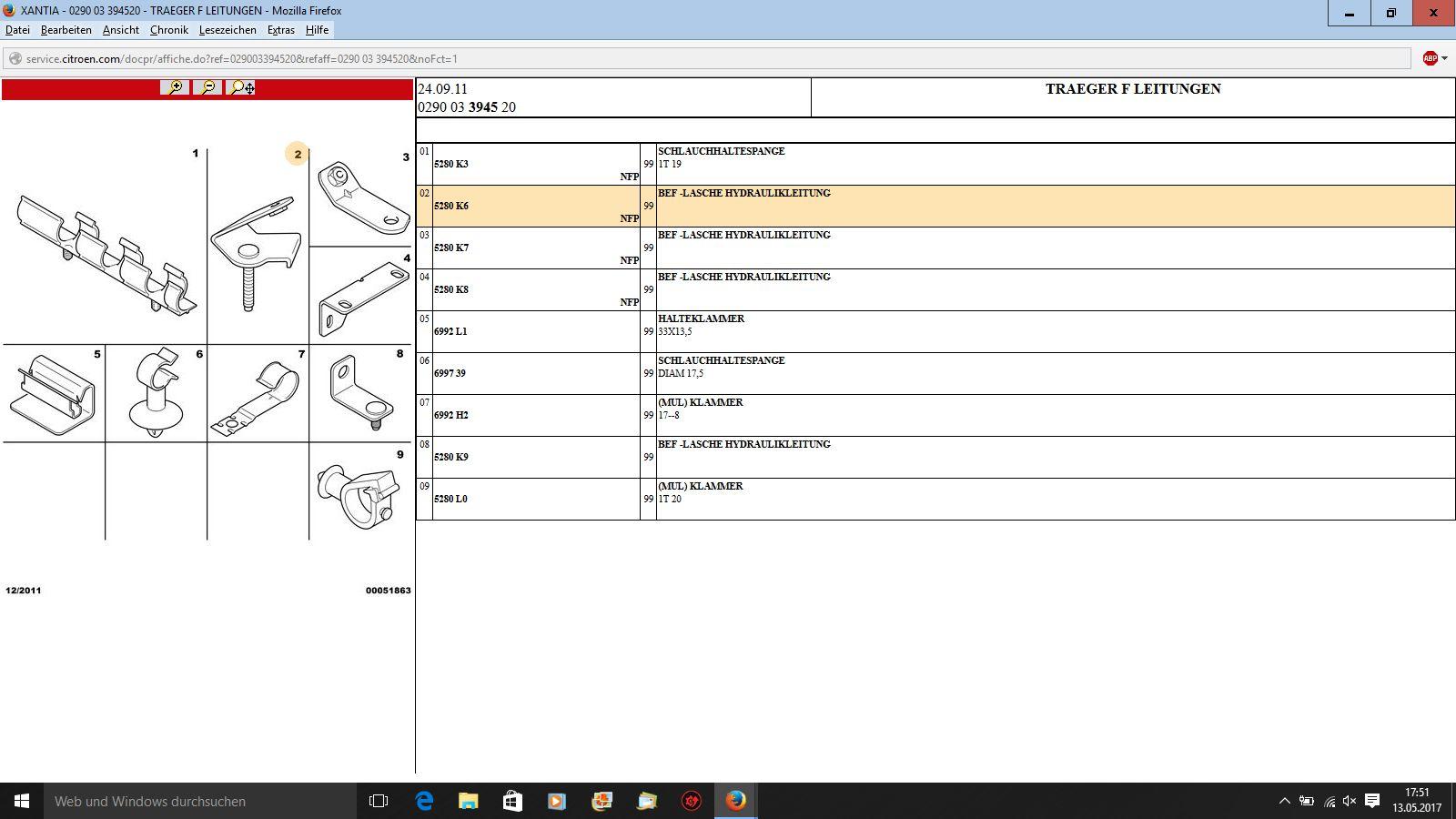Launch Microsoft Edge from the taskbar
The height and width of the screenshot is (819, 1456).
click(x=424, y=801)
